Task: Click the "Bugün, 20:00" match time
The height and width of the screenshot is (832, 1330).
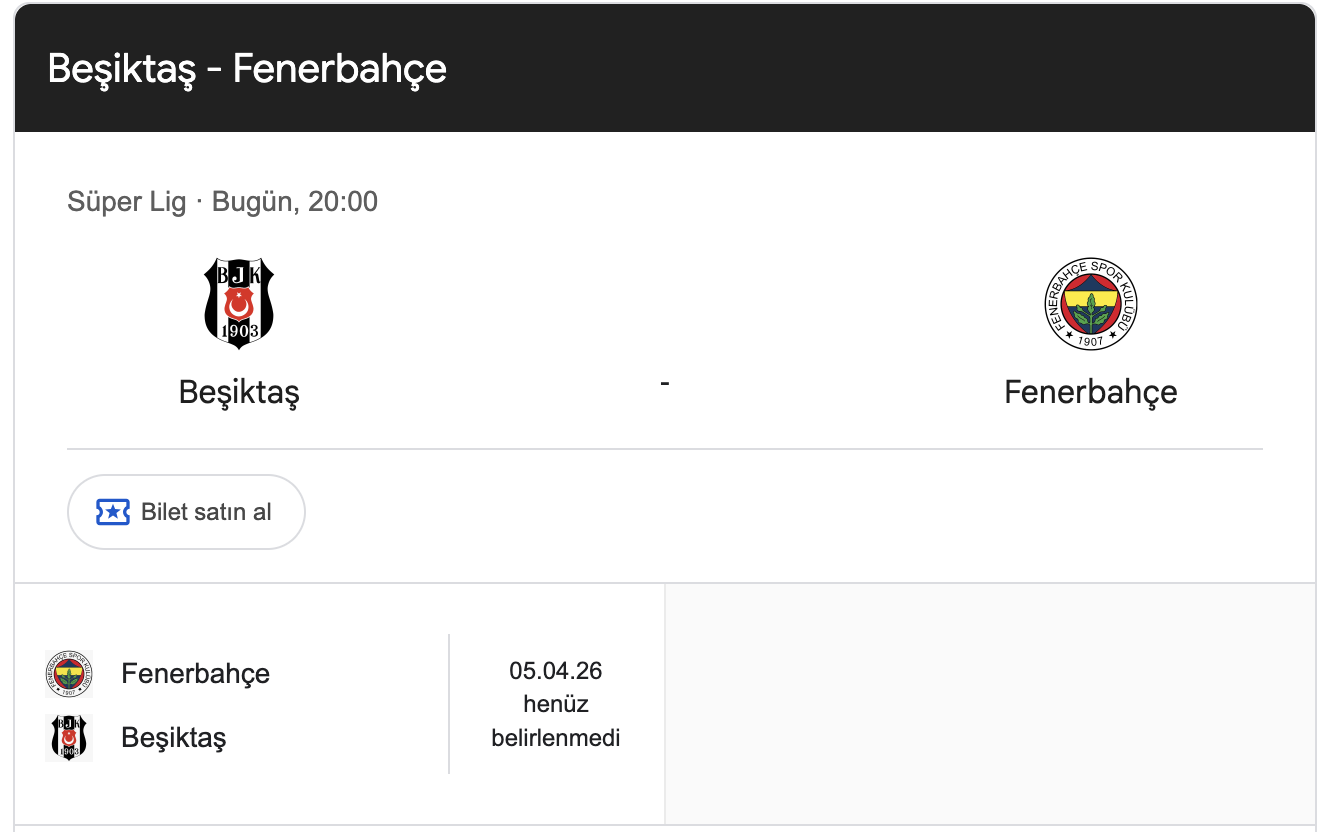Action: click(x=295, y=202)
